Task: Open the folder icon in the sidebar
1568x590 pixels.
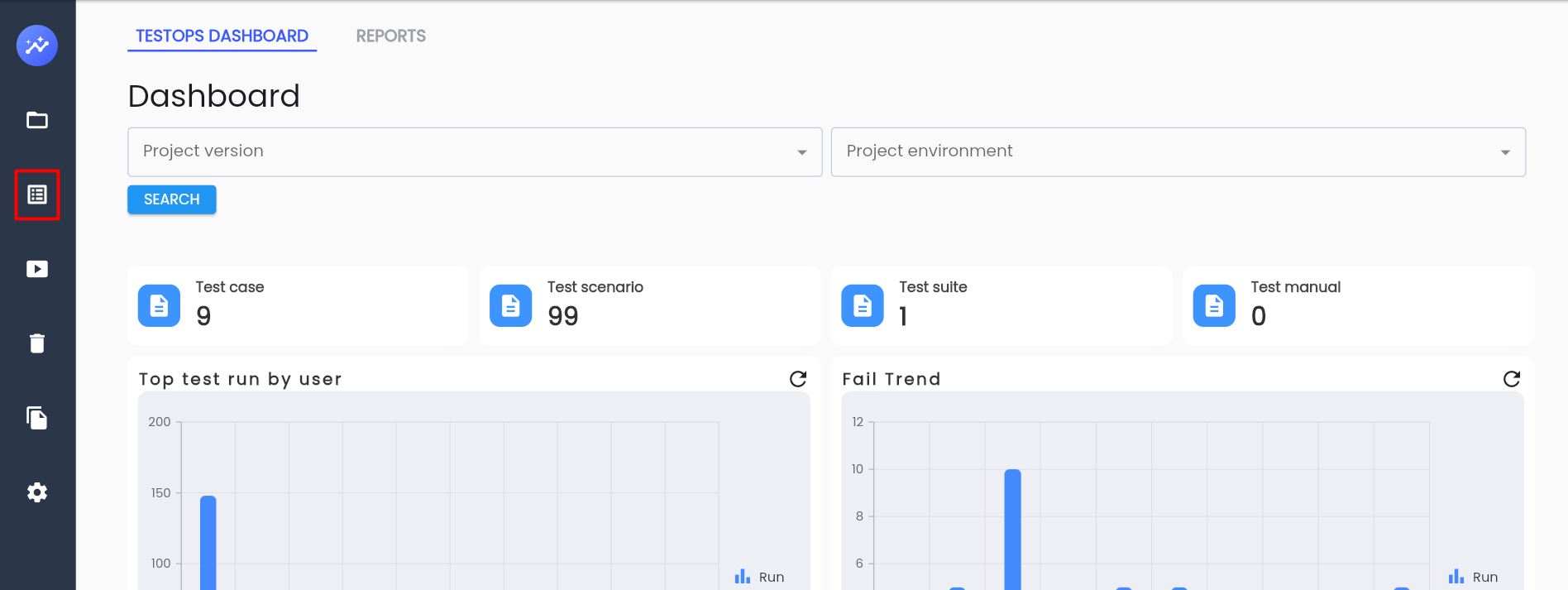Action: pos(37,120)
